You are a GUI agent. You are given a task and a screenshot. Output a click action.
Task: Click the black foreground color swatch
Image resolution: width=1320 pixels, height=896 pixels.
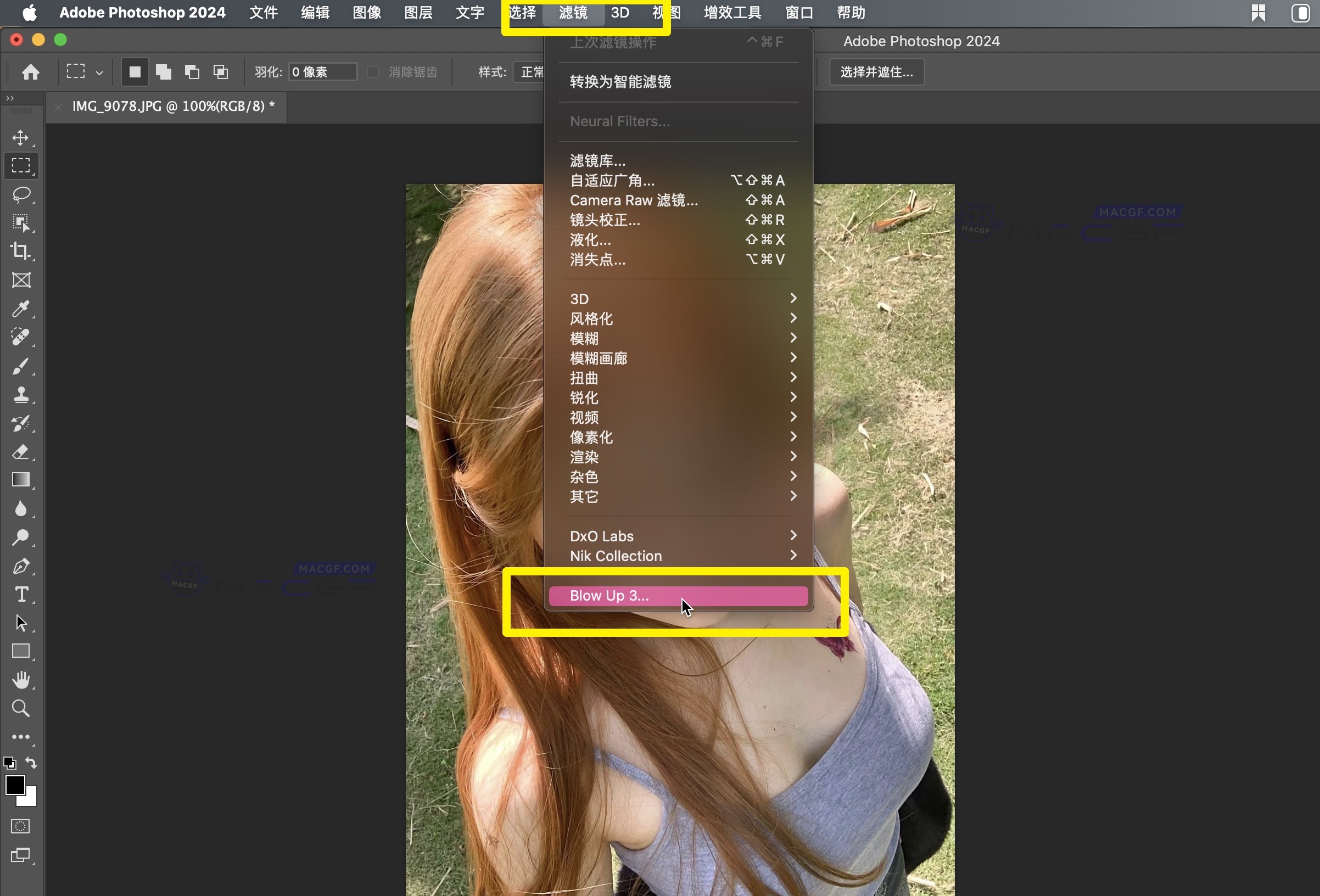click(x=14, y=785)
